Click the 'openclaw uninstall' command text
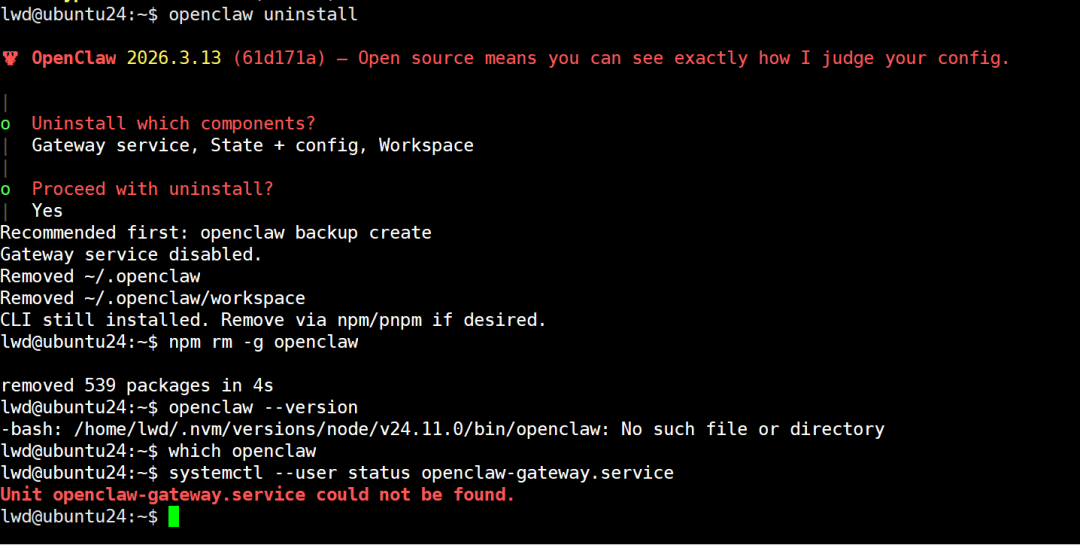 262,14
